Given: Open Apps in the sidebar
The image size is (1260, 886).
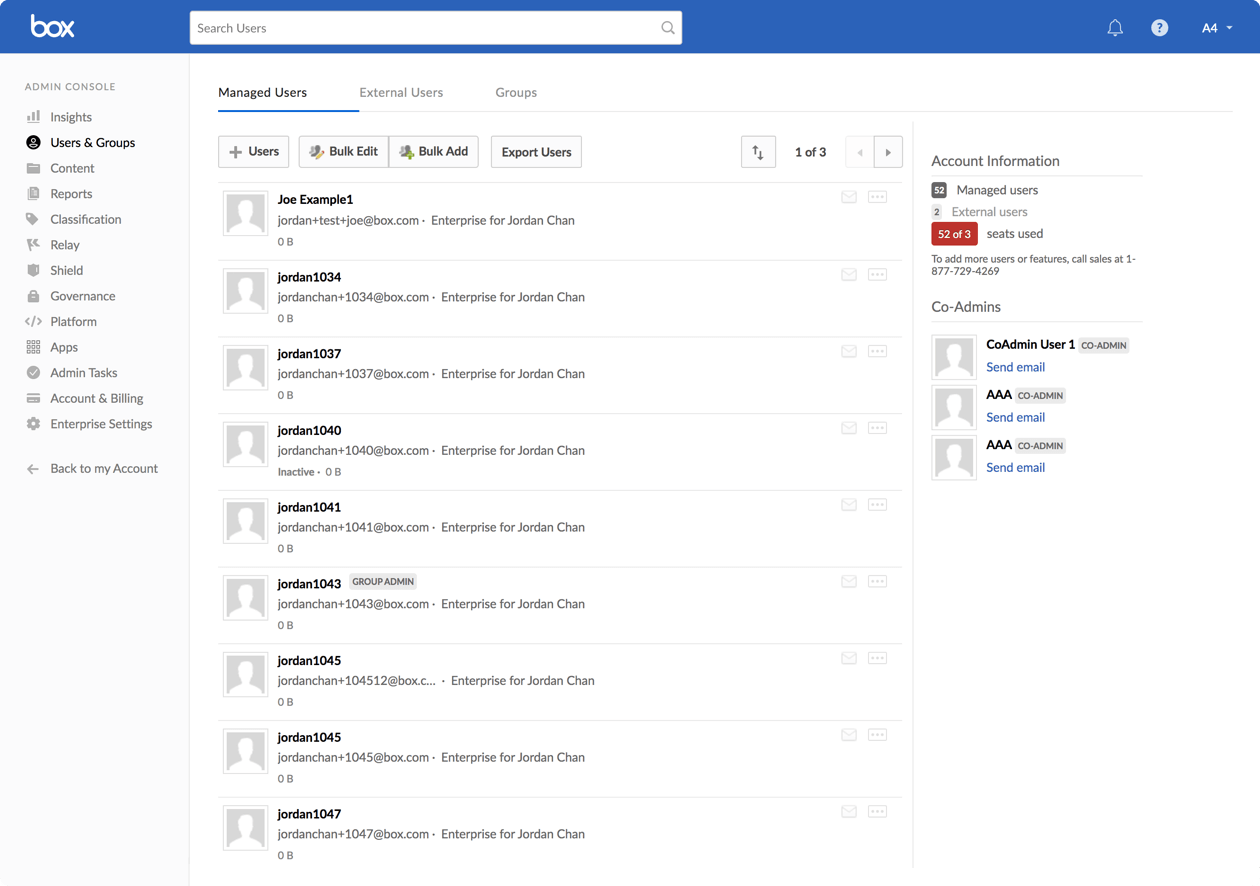Looking at the screenshot, I should coord(64,347).
